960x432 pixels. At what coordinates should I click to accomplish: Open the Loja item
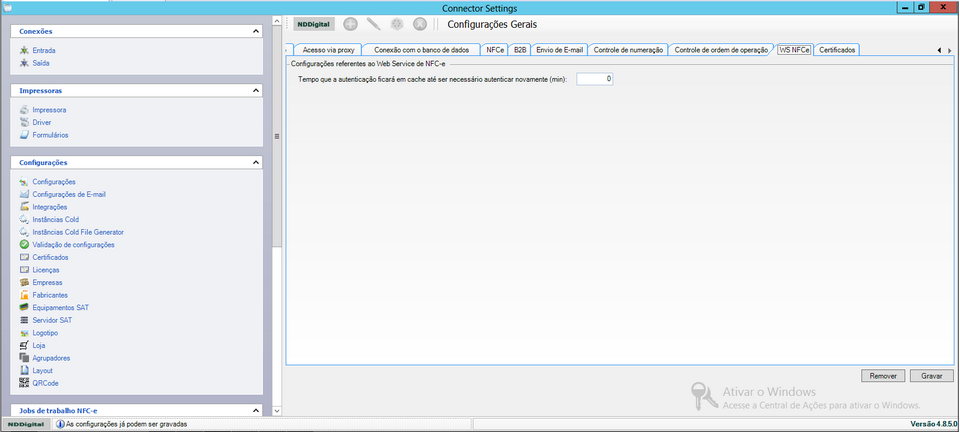pyautogui.click(x=39, y=346)
